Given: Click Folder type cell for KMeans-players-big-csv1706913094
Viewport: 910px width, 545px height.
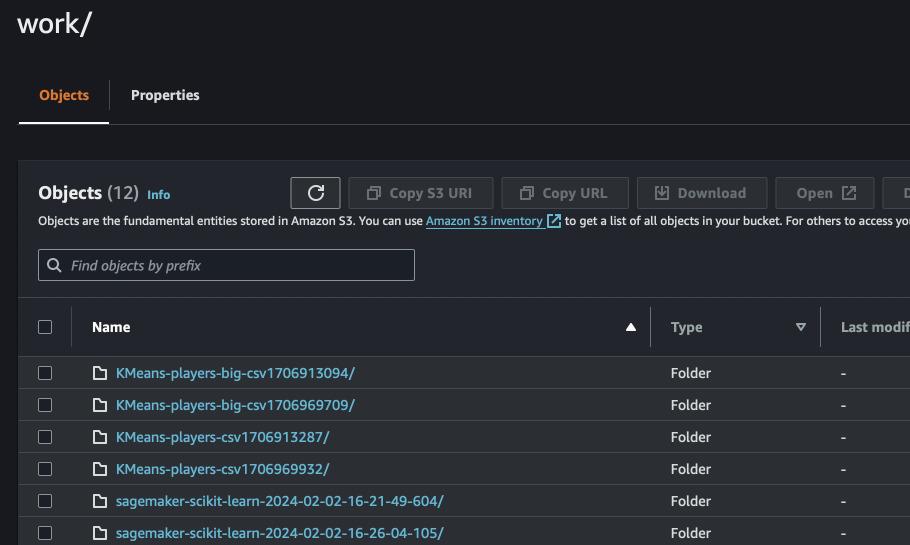Looking at the screenshot, I should tap(691, 373).
